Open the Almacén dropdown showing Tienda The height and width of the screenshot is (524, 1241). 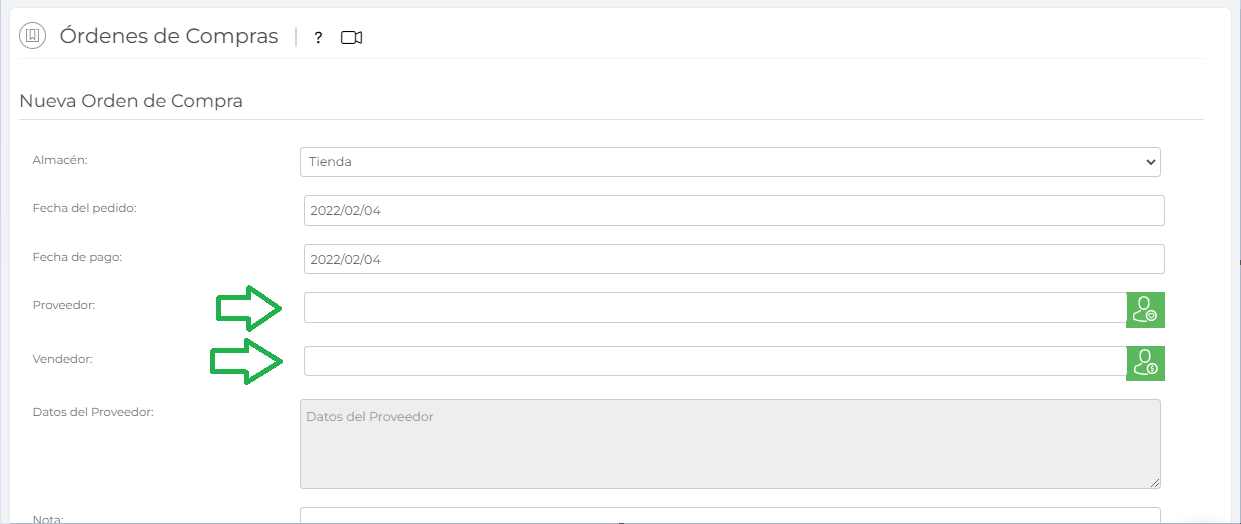(x=730, y=162)
